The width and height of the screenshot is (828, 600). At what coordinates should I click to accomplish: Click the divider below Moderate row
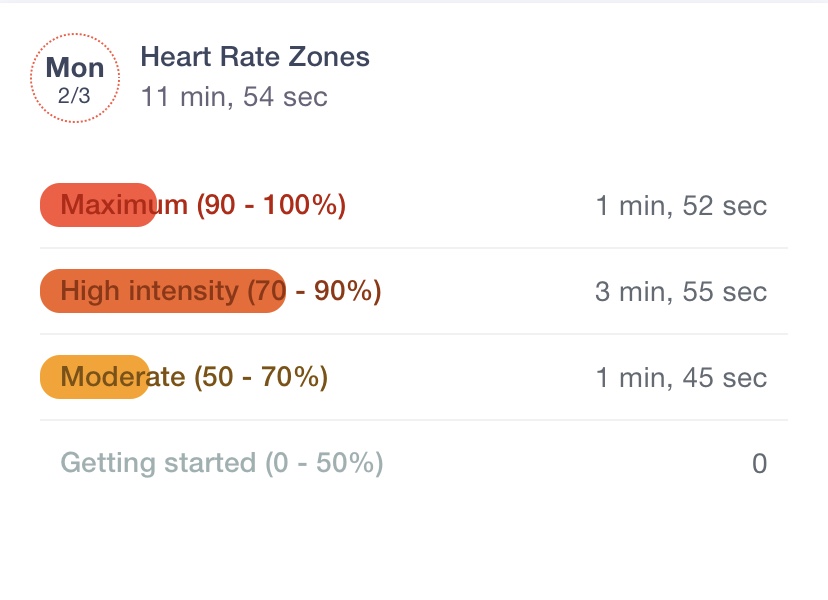pos(414,420)
